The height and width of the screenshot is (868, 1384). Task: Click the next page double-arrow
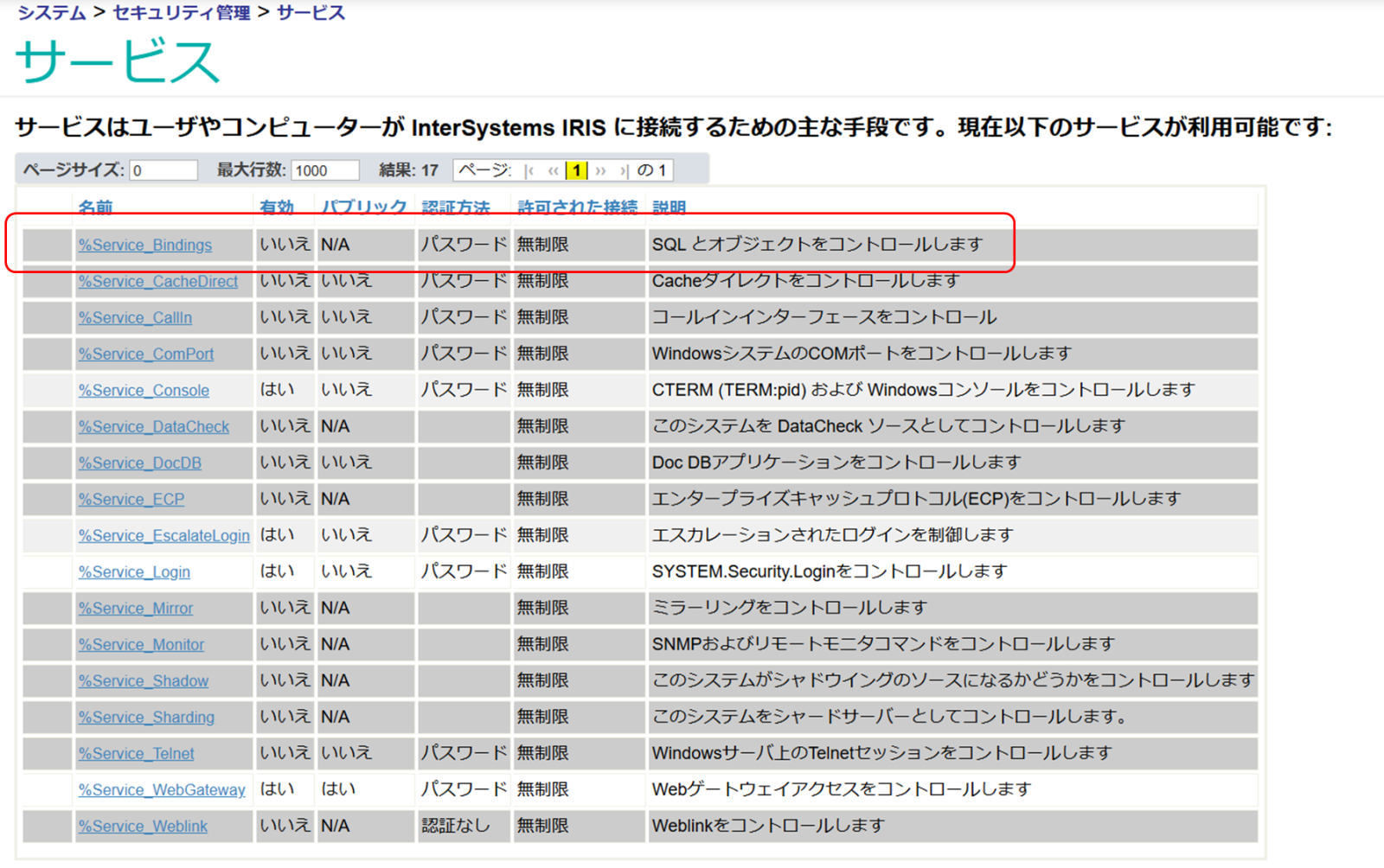coord(600,171)
